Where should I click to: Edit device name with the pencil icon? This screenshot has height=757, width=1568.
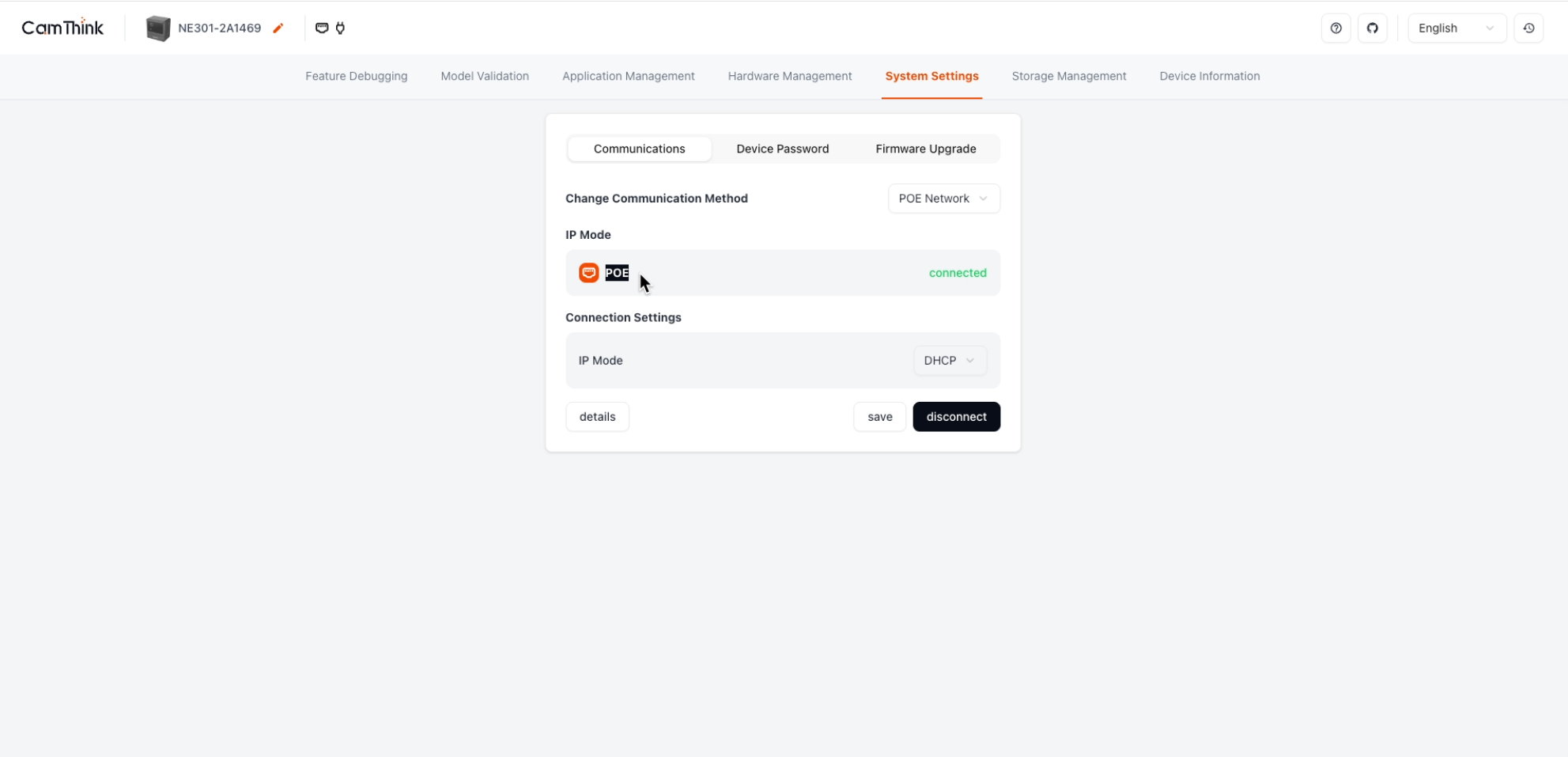[278, 28]
